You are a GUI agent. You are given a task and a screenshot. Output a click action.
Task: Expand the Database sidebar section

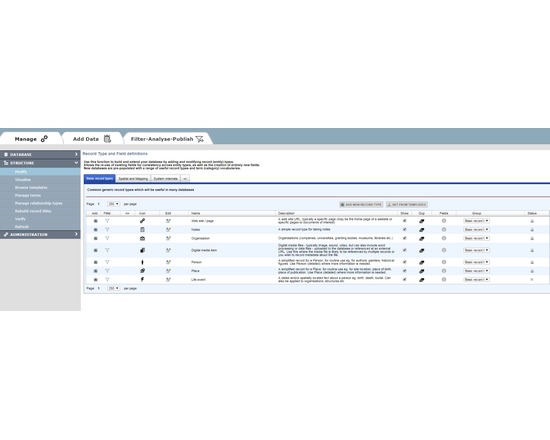[x=40, y=154]
